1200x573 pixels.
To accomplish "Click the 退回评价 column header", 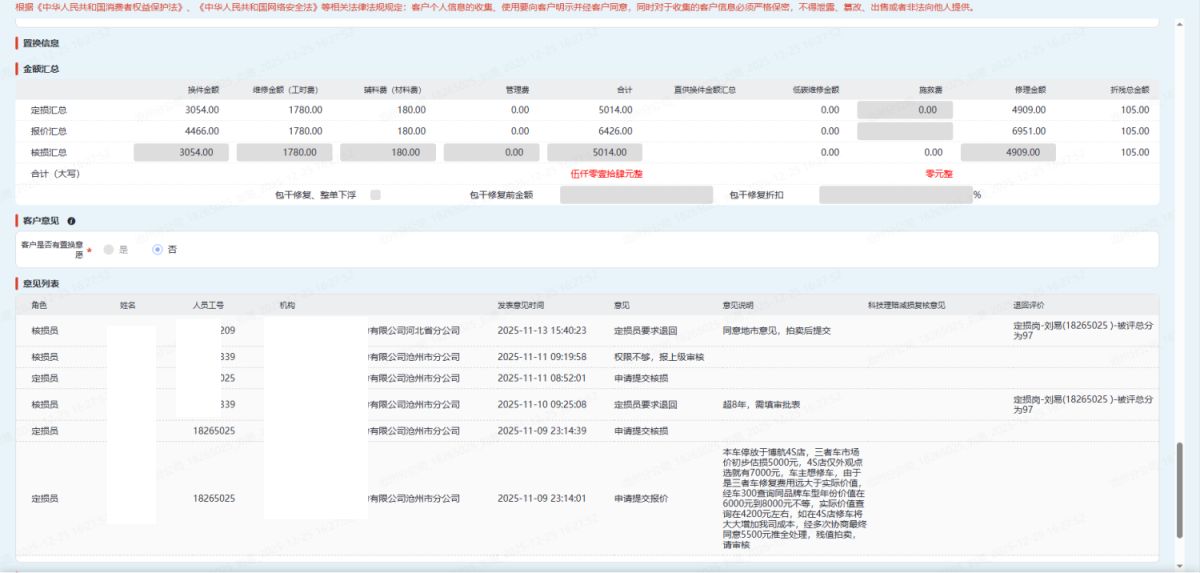I will pos(1030,305).
